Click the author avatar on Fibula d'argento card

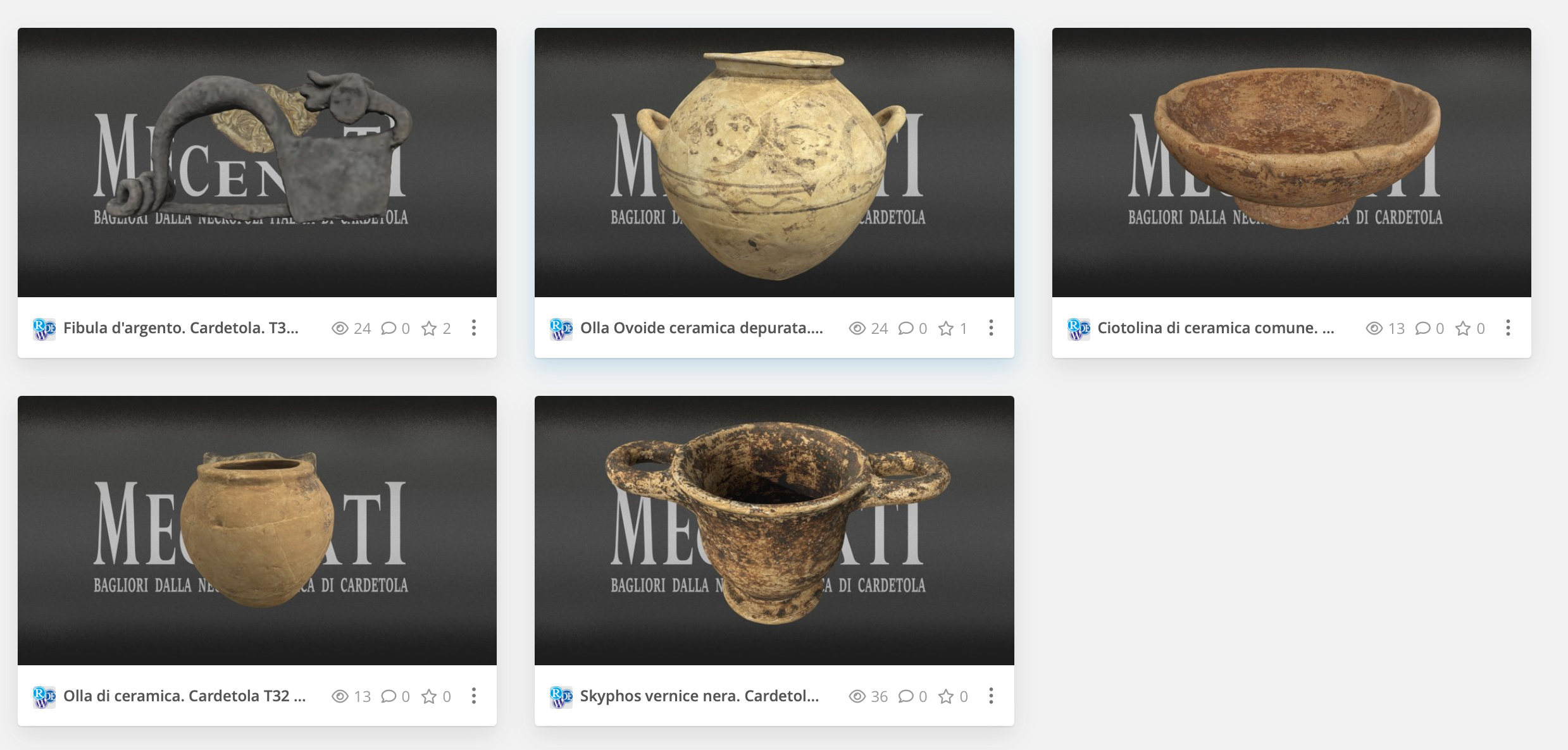(x=44, y=329)
